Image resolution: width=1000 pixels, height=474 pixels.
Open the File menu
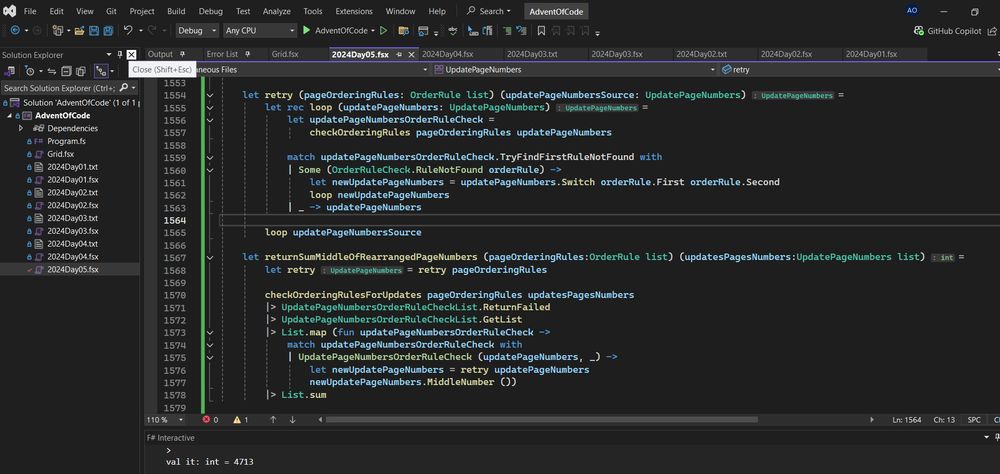pos(30,11)
